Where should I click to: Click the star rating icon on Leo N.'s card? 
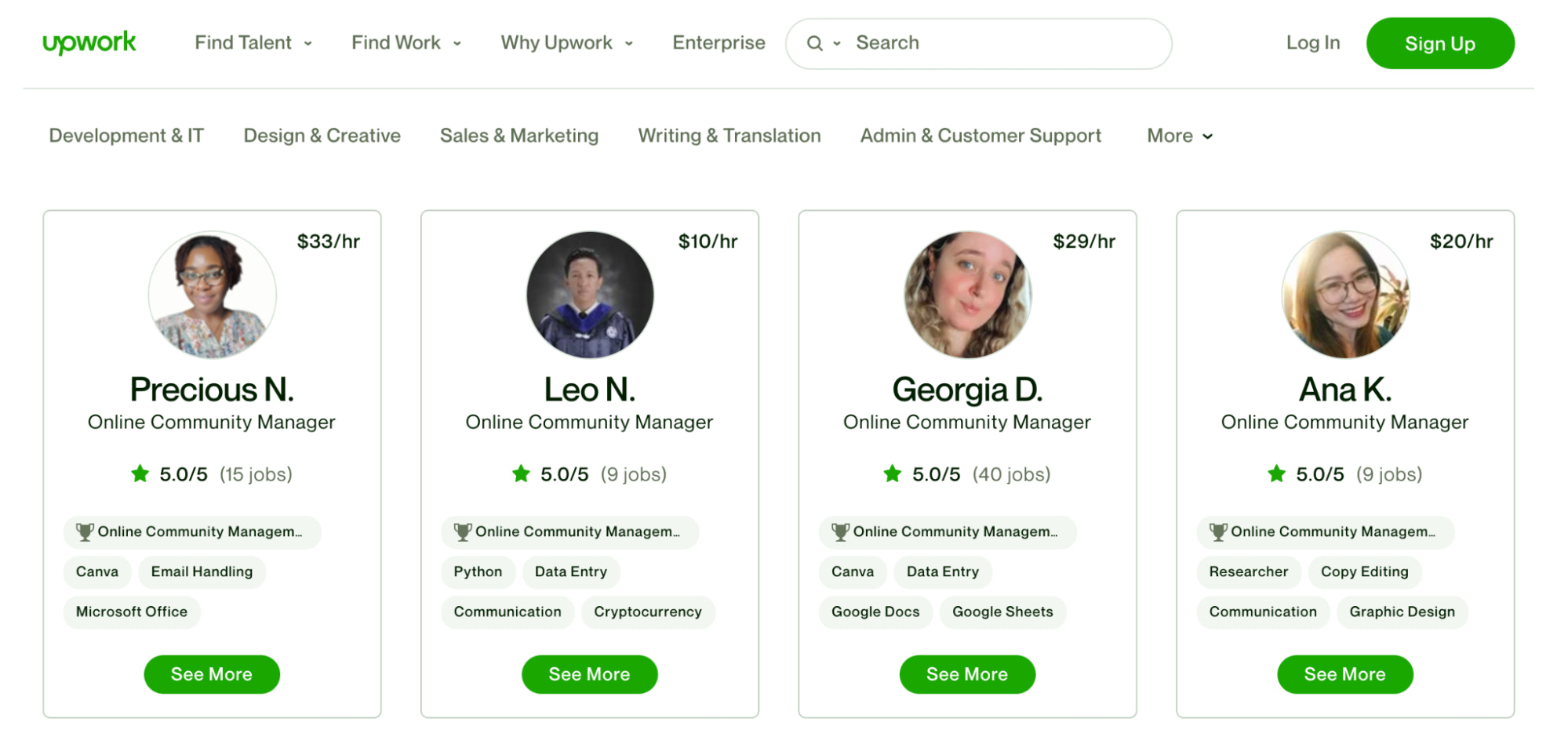click(520, 474)
